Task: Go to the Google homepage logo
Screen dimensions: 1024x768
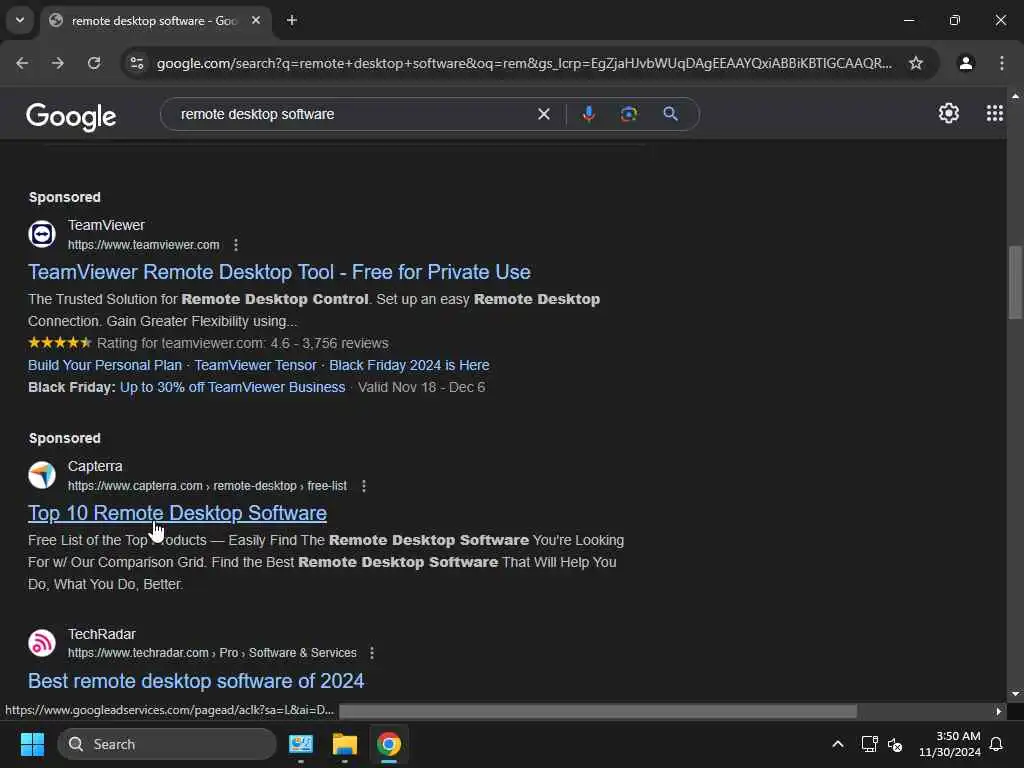Action: tap(71, 116)
